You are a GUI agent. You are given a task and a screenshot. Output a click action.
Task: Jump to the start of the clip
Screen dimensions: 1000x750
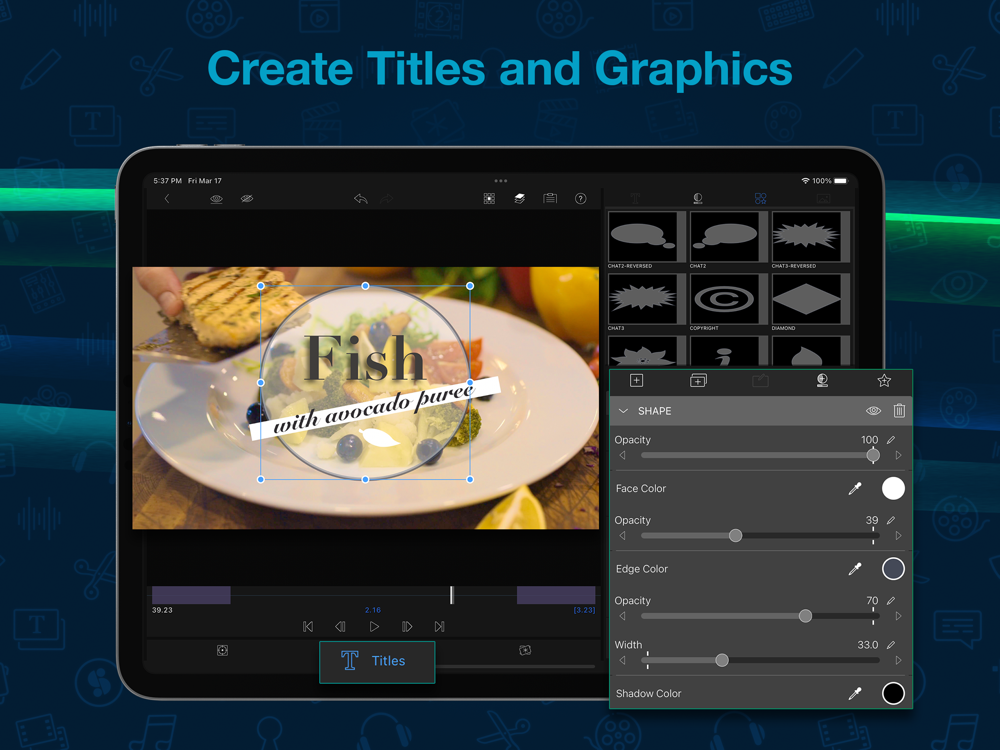(308, 627)
